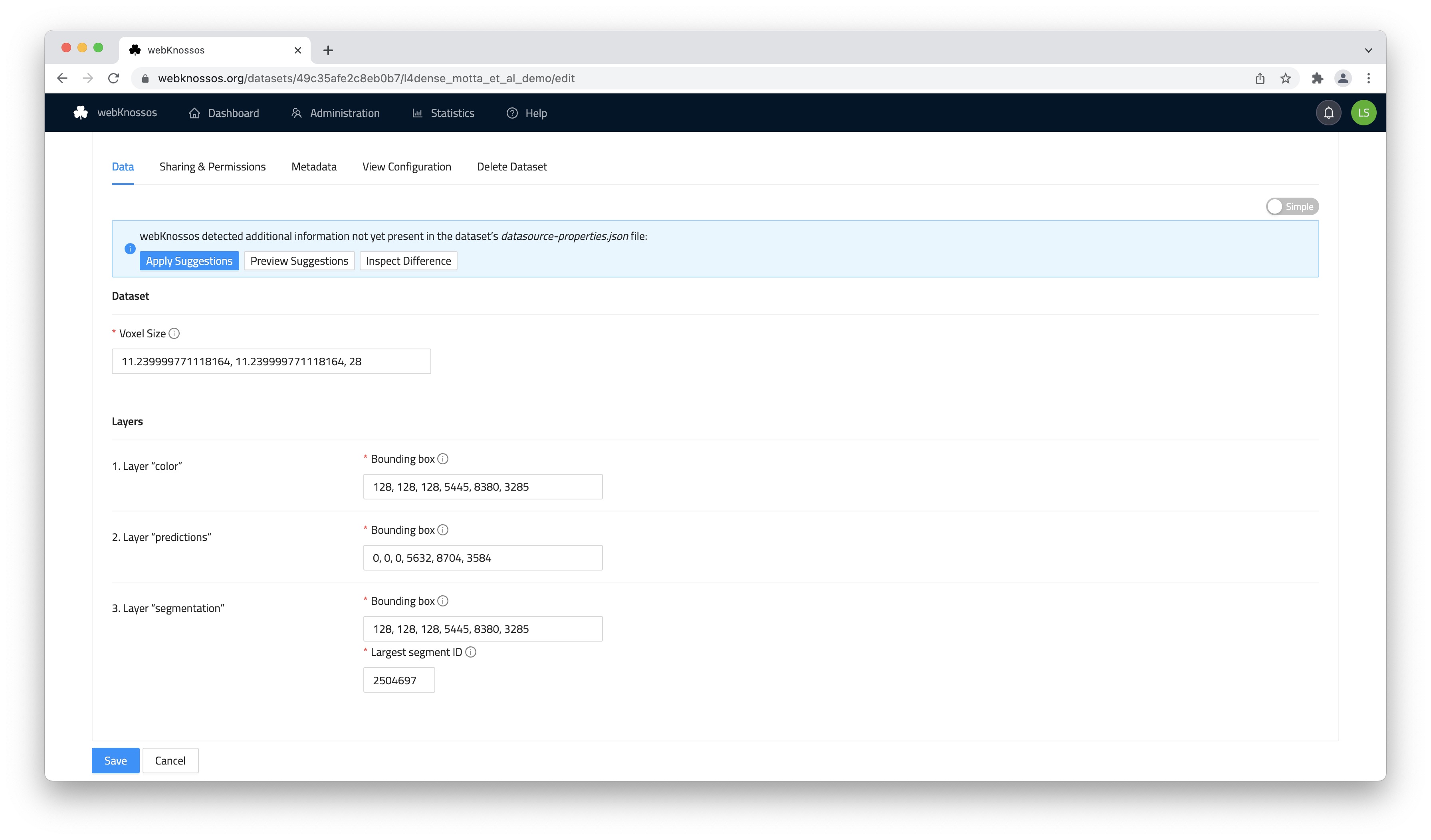1431x840 pixels.
Task: Click the webKnossos logo icon in navbar
Action: [x=81, y=113]
